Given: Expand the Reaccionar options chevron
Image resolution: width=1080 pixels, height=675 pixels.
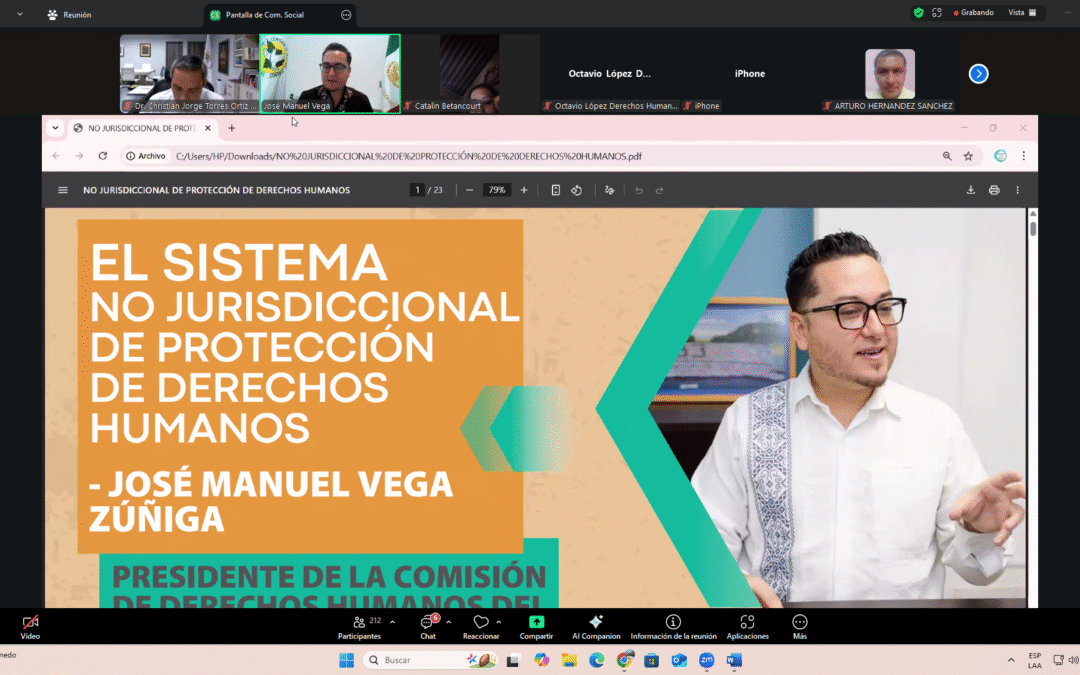Looking at the screenshot, I should [499, 622].
